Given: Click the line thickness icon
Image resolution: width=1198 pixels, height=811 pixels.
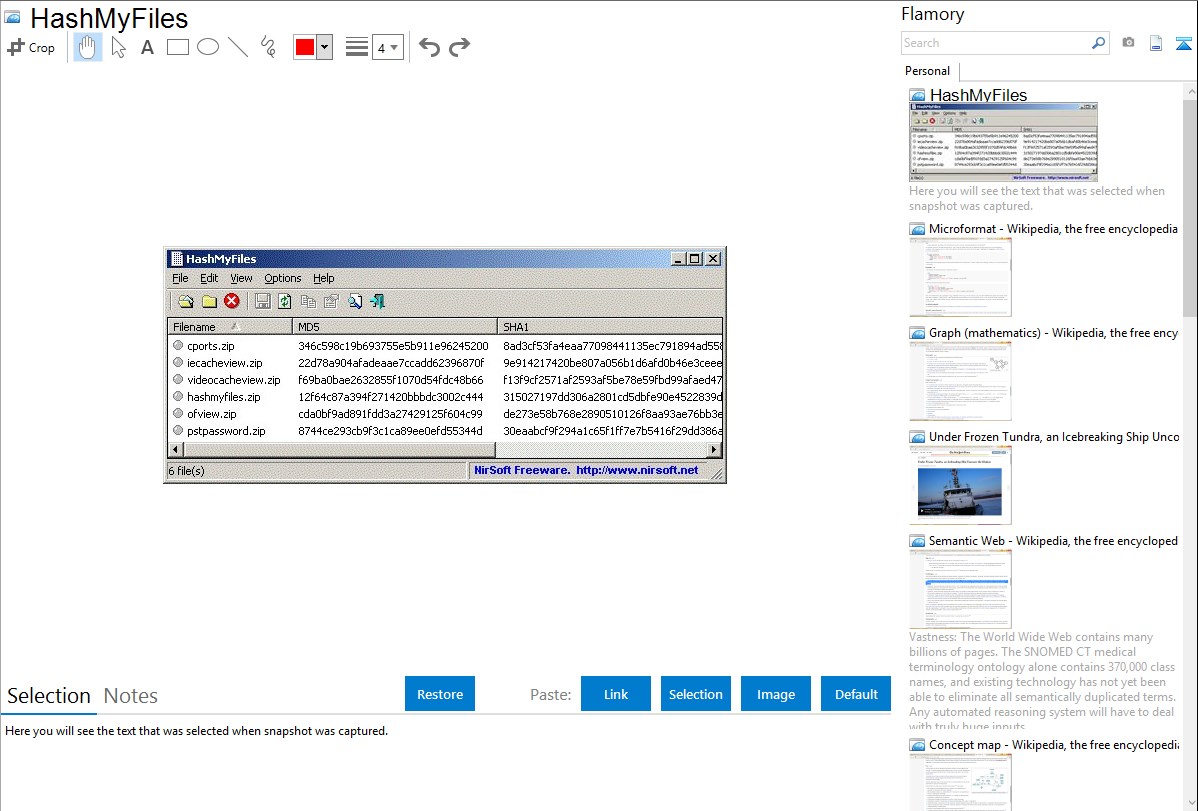Looking at the screenshot, I should point(357,47).
